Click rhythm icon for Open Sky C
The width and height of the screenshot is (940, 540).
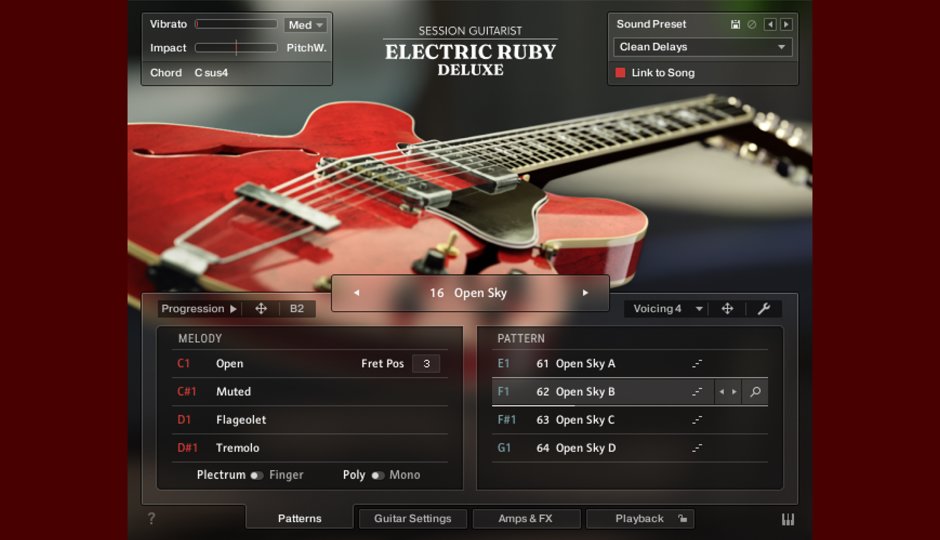coord(697,420)
